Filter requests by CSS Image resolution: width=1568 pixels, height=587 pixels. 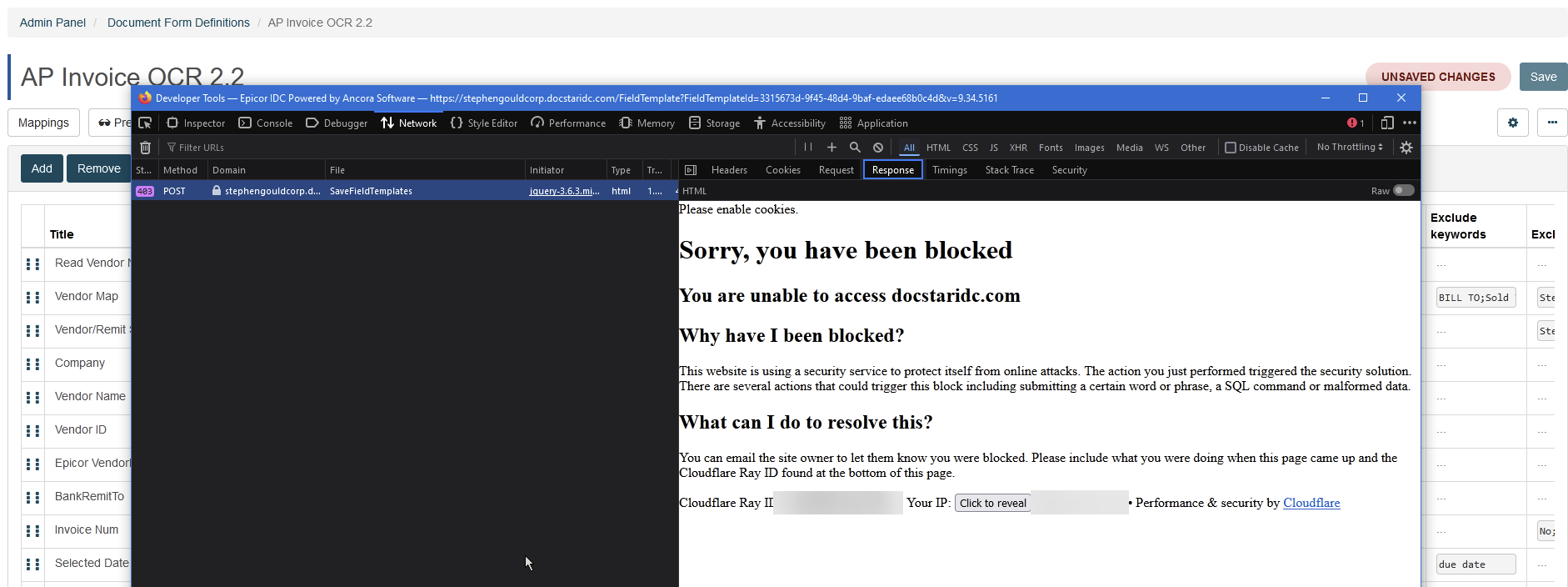[x=970, y=148]
